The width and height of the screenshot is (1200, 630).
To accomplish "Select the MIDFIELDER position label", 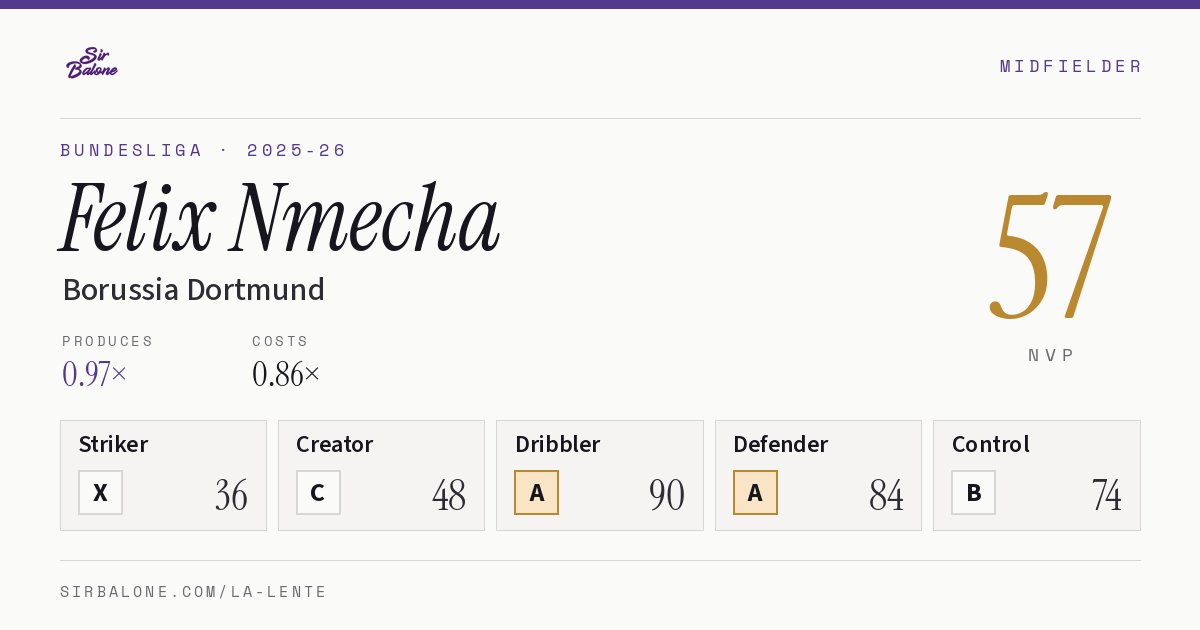I will [x=1070, y=66].
